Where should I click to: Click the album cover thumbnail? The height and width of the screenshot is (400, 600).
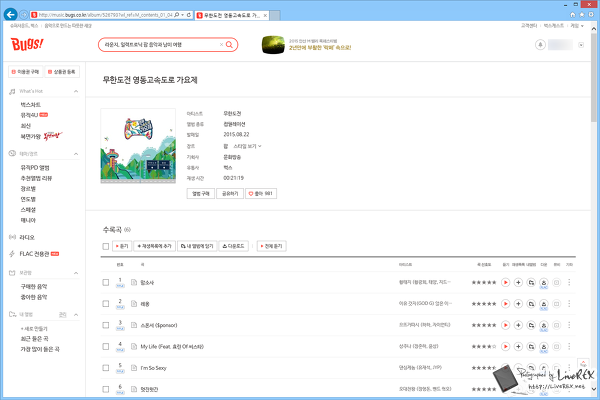(138, 146)
